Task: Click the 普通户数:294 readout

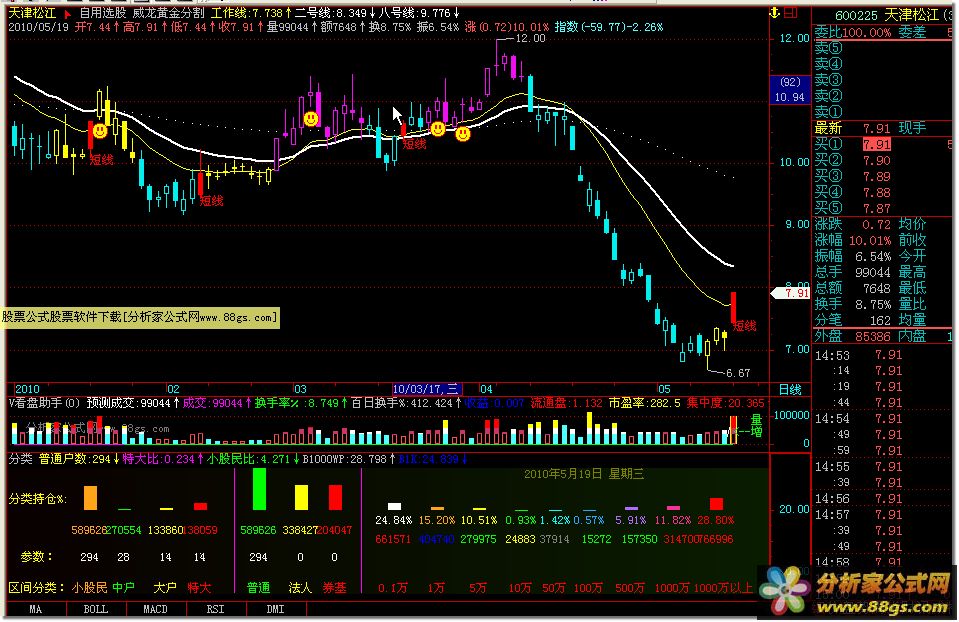Action: pos(79,459)
